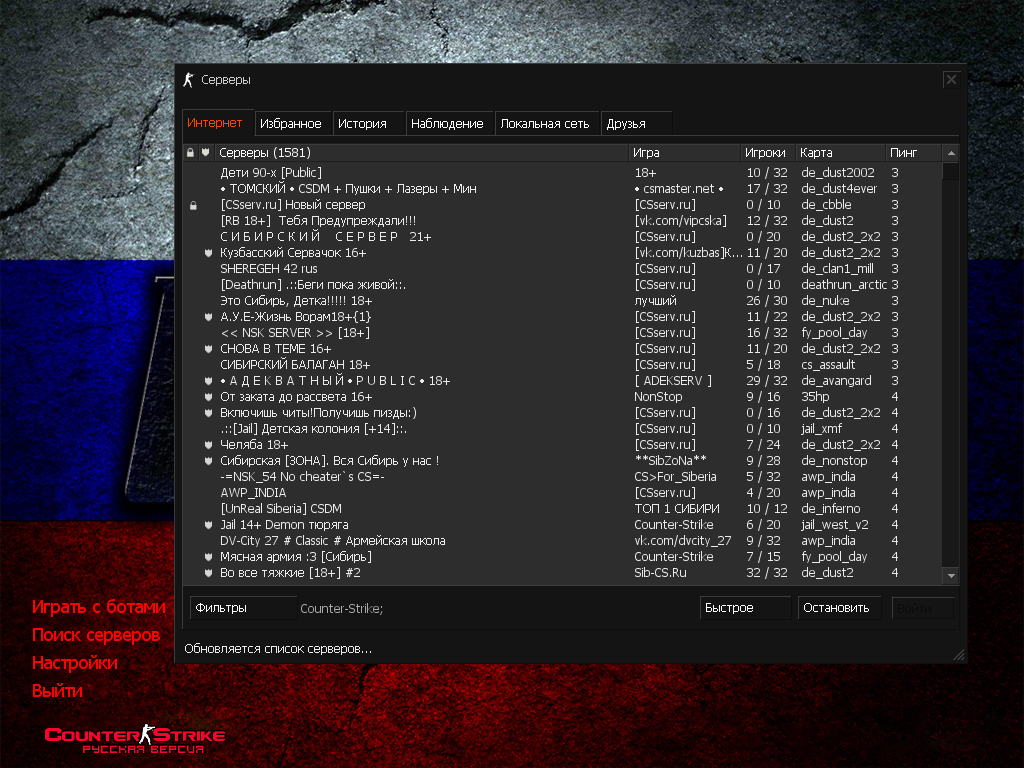
Task: Switch to the Интернет tab
Action: (215, 123)
